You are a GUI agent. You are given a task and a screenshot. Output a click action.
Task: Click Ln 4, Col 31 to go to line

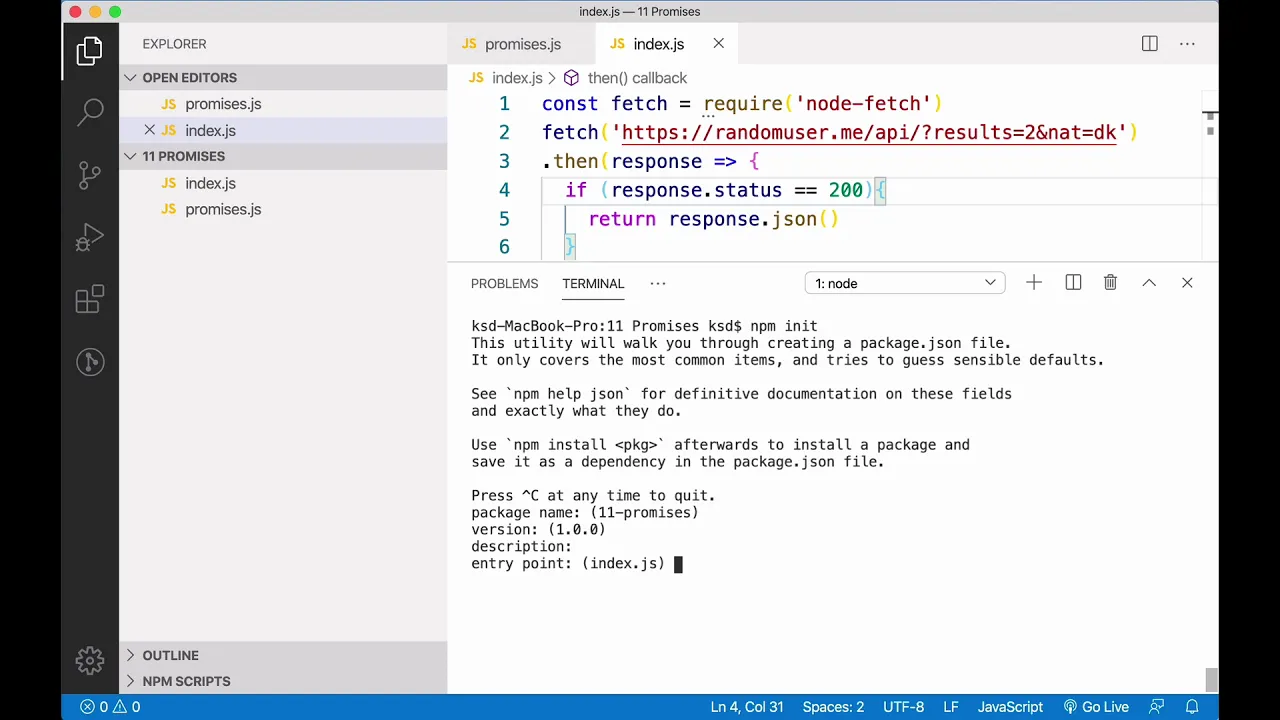(x=747, y=707)
